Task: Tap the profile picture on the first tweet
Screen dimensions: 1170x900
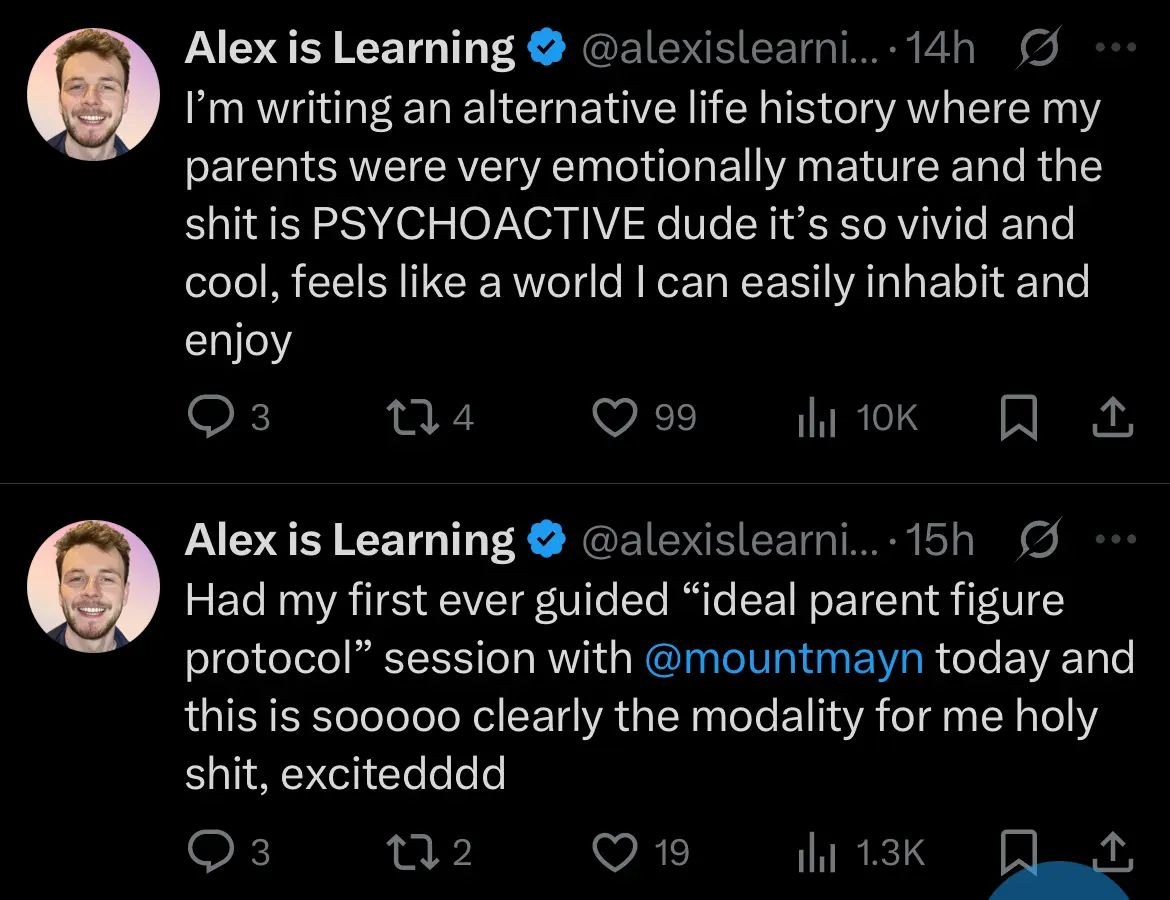Action: [93, 94]
